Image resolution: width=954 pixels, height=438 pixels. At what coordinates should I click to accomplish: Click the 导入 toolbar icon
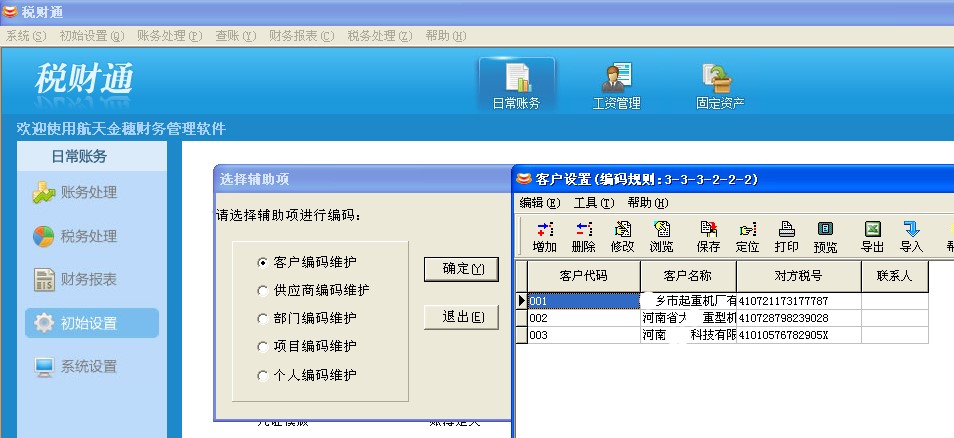pyautogui.click(x=911, y=237)
